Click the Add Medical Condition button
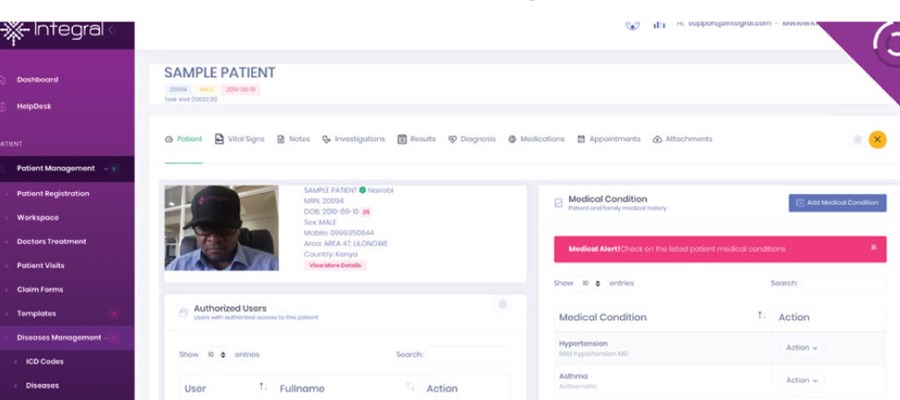Screen dimensions: 900x400 click(x=837, y=202)
